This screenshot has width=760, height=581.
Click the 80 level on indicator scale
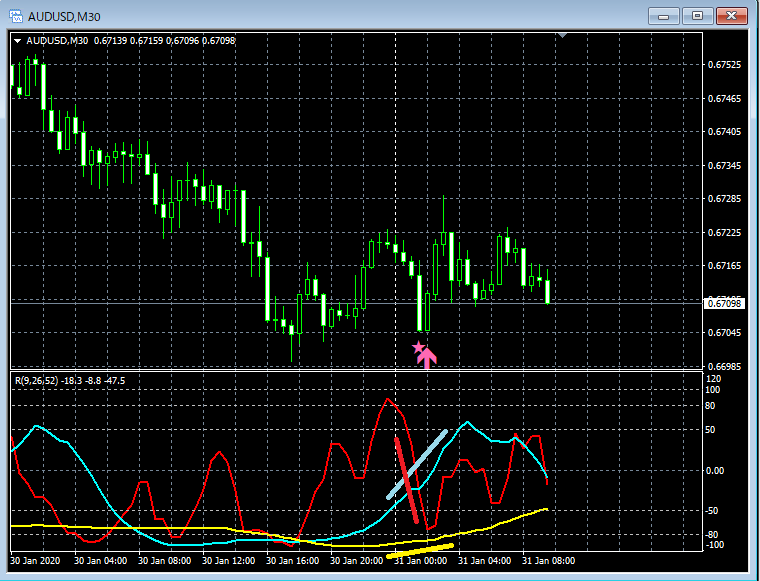pyautogui.click(x=710, y=406)
